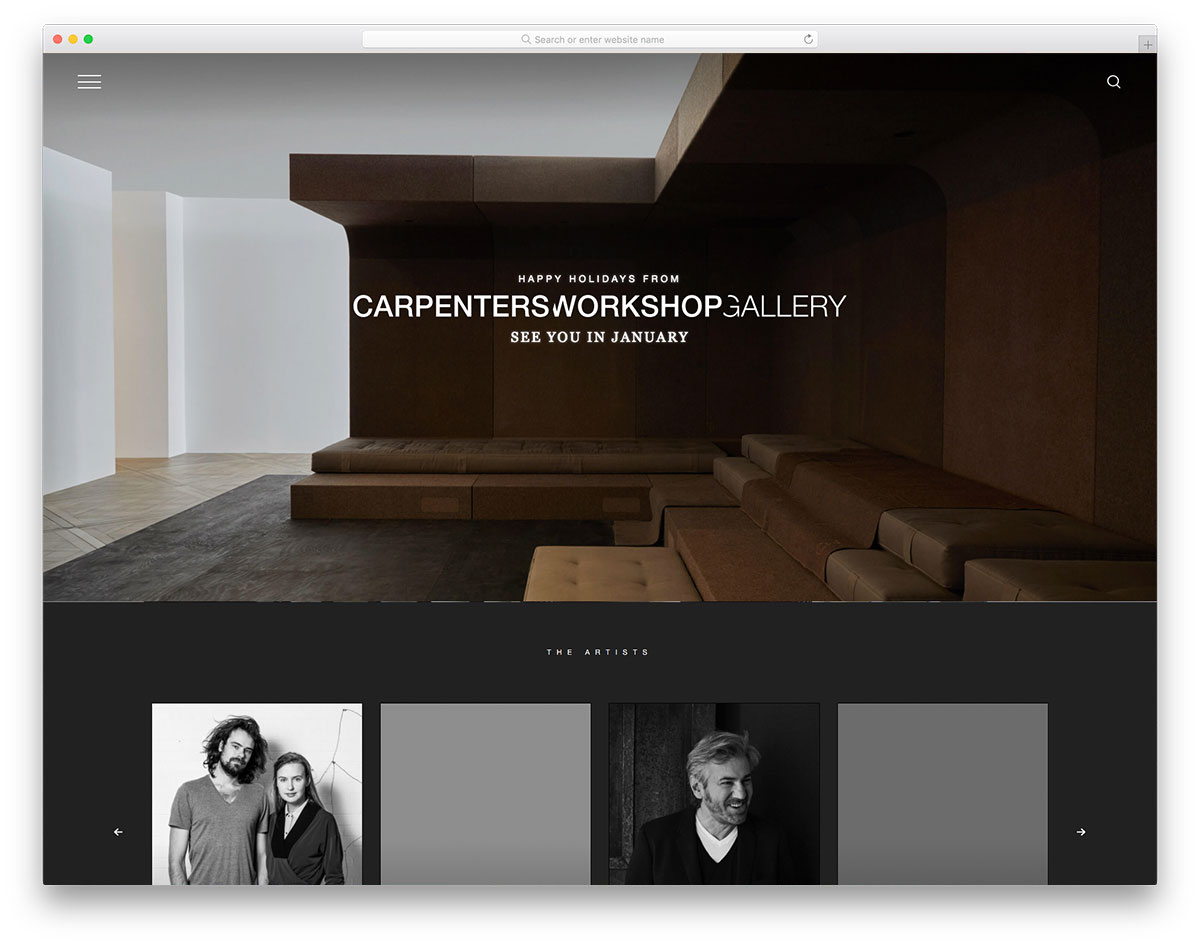Click the Carpenters Workshop Gallery logo

(600, 306)
